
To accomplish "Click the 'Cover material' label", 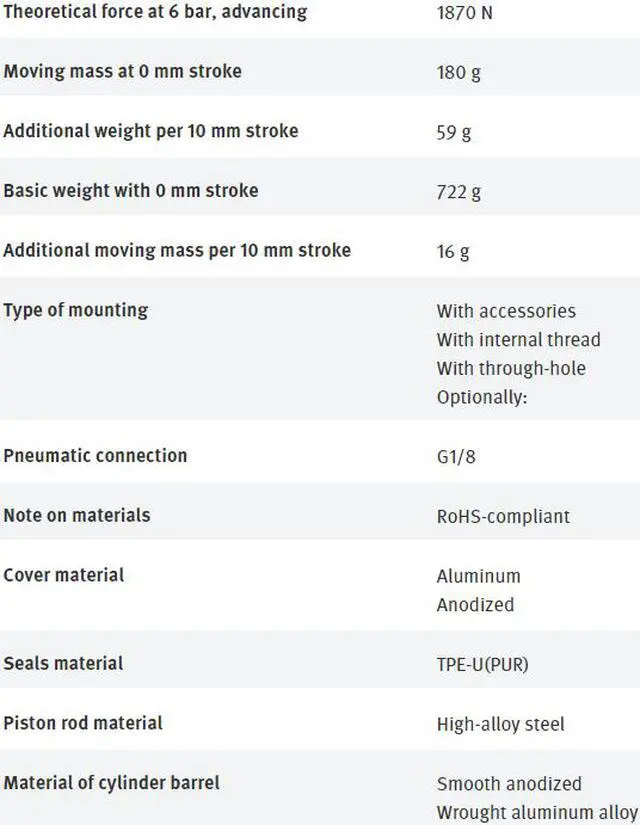I will (64, 575).
